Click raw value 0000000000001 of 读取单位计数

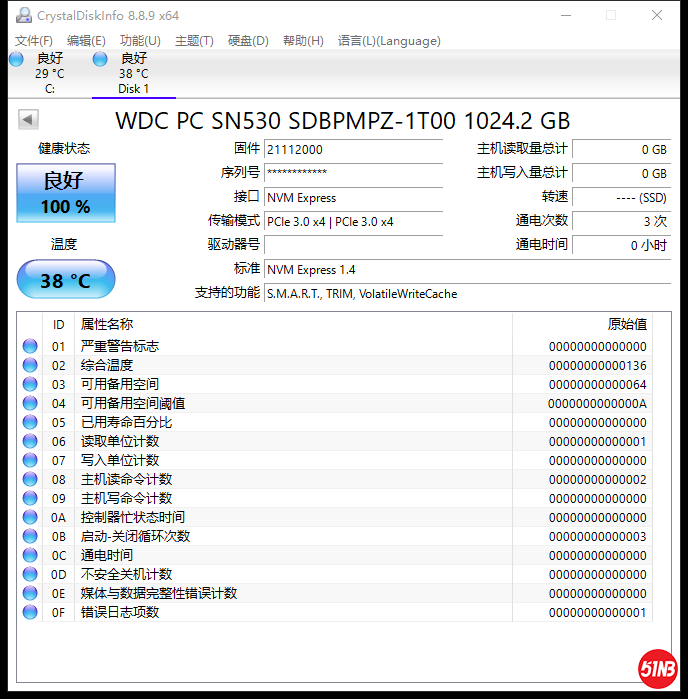point(597,441)
